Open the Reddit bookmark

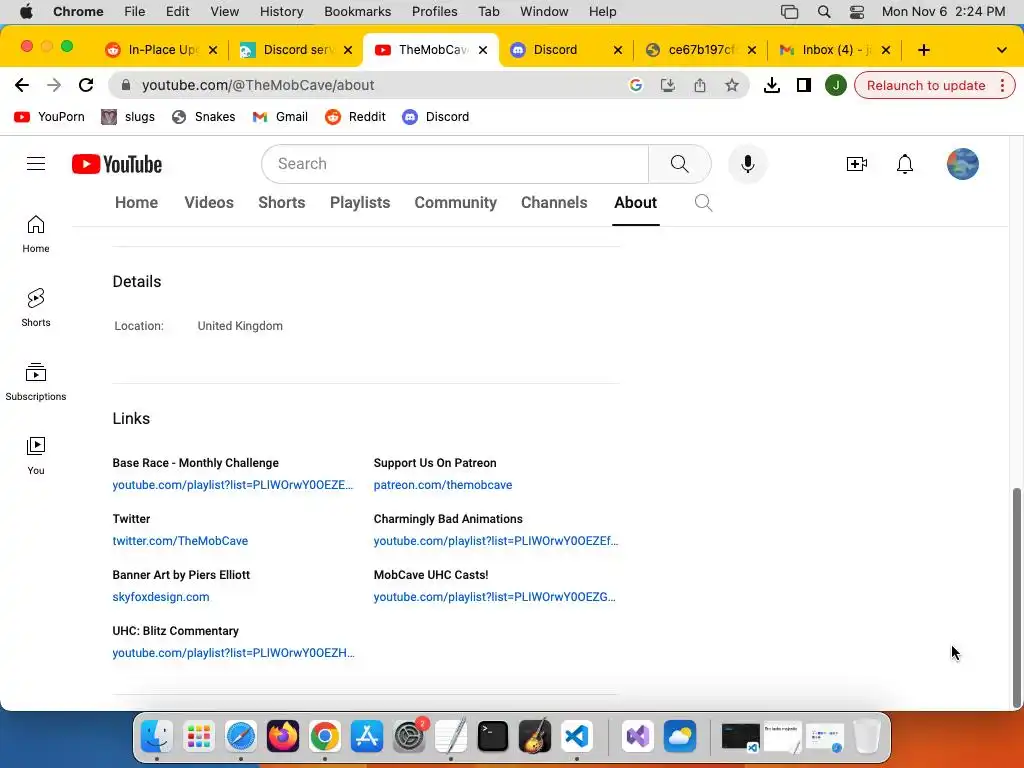[x=355, y=117]
